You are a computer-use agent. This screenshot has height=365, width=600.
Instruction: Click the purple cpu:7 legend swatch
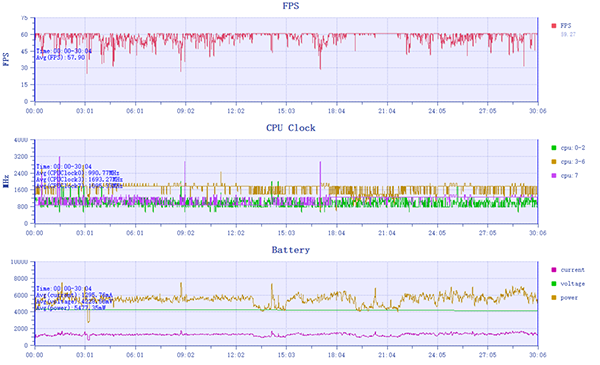[x=554, y=176]
